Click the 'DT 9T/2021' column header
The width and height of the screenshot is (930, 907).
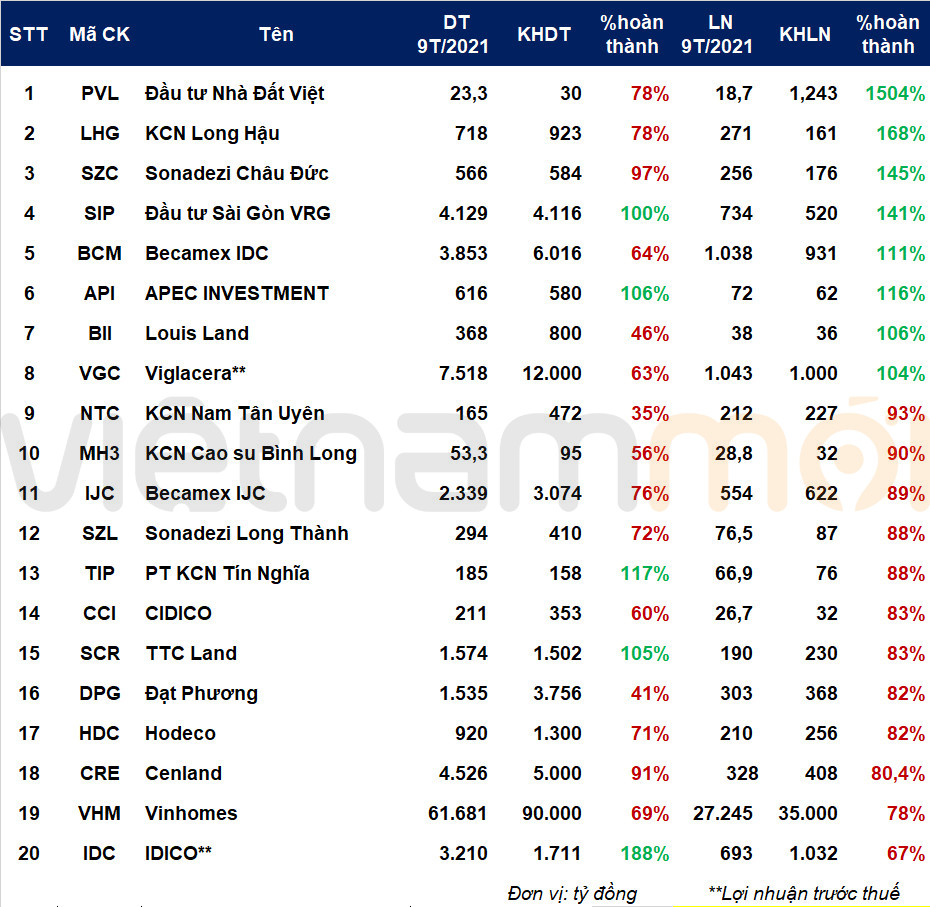(x=453, y=34)
